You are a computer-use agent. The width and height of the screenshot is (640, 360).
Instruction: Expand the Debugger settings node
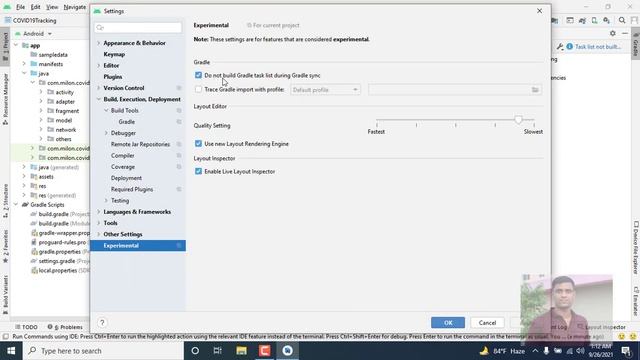(x=106, y=133)
